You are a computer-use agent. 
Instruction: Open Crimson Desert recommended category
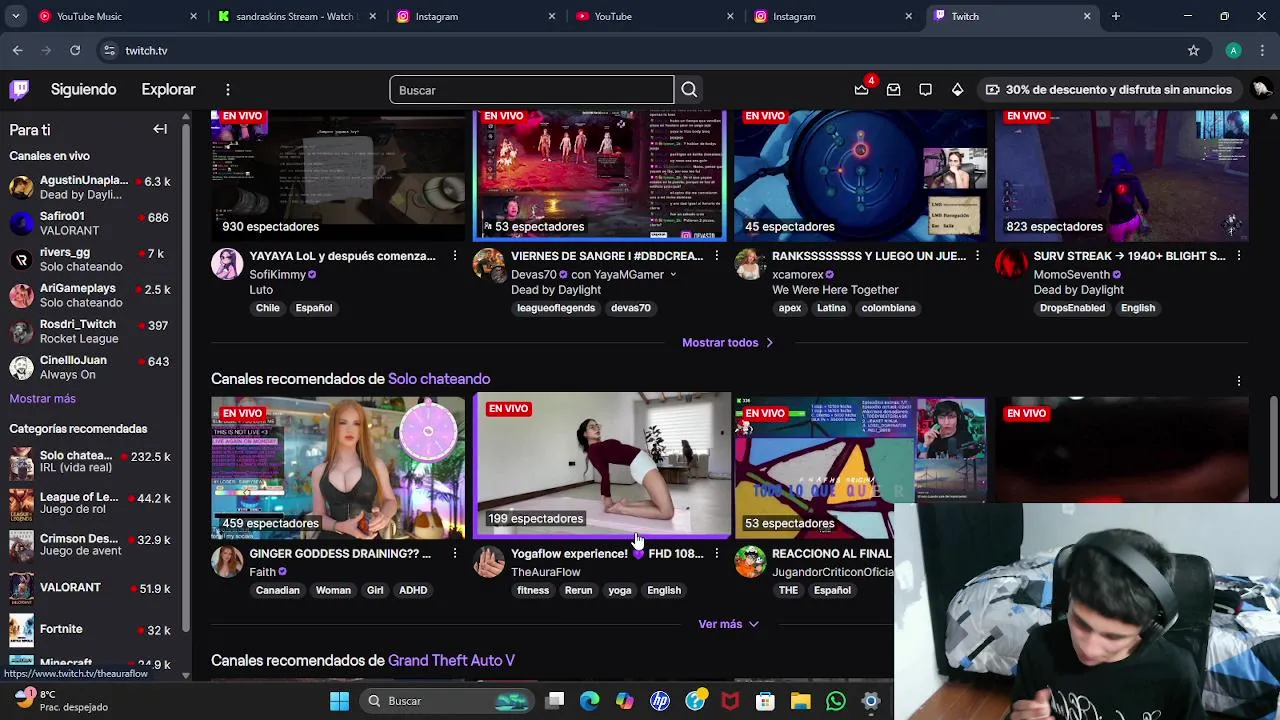coord(91,545)
